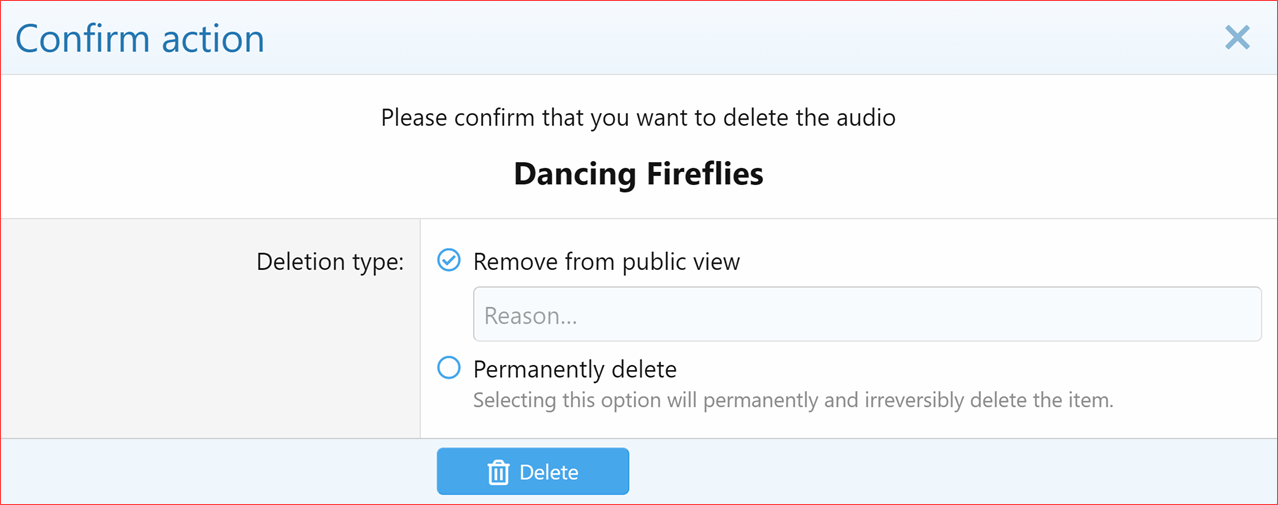
Task: Focus the Reason input field
Action: [866, 315]
